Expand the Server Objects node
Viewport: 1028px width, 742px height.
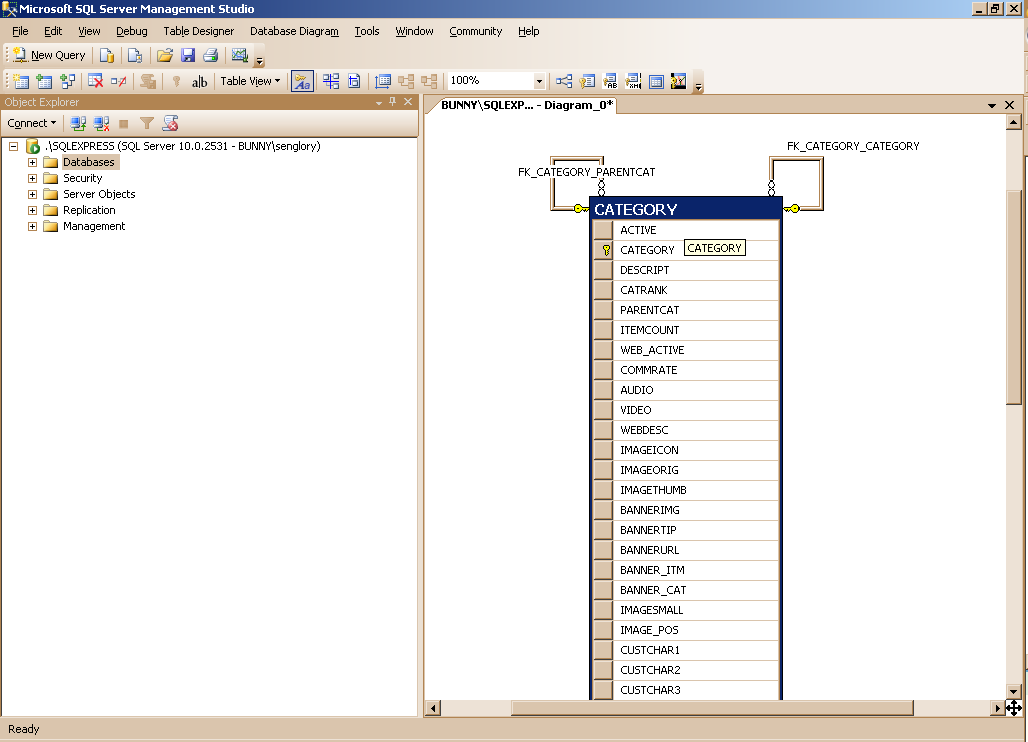(32, 194)
